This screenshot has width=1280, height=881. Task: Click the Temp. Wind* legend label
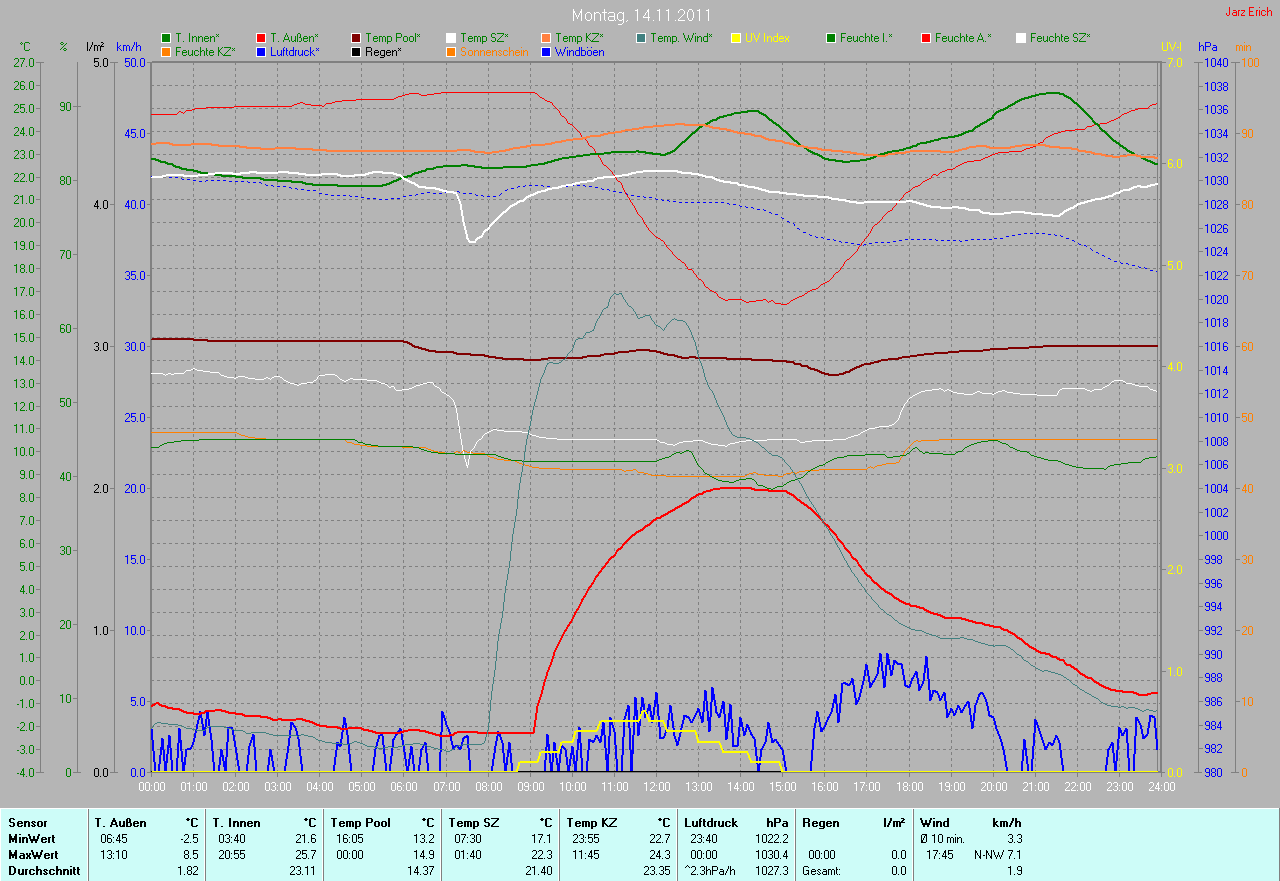(681, 38)
